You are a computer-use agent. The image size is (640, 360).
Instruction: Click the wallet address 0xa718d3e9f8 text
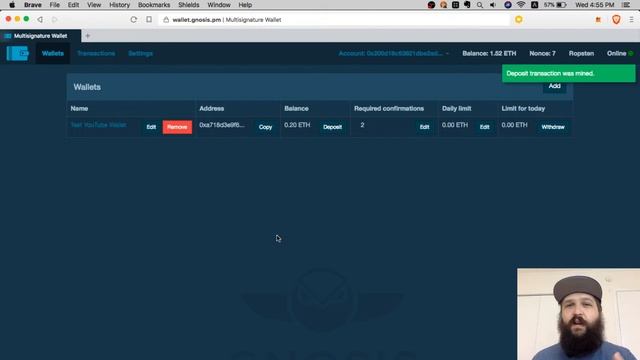point(222,125)
